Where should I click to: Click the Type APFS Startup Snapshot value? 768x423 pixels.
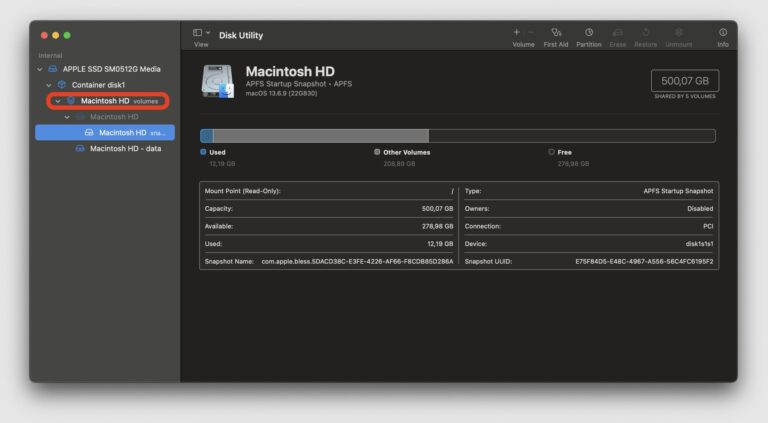tap(678, 191)
